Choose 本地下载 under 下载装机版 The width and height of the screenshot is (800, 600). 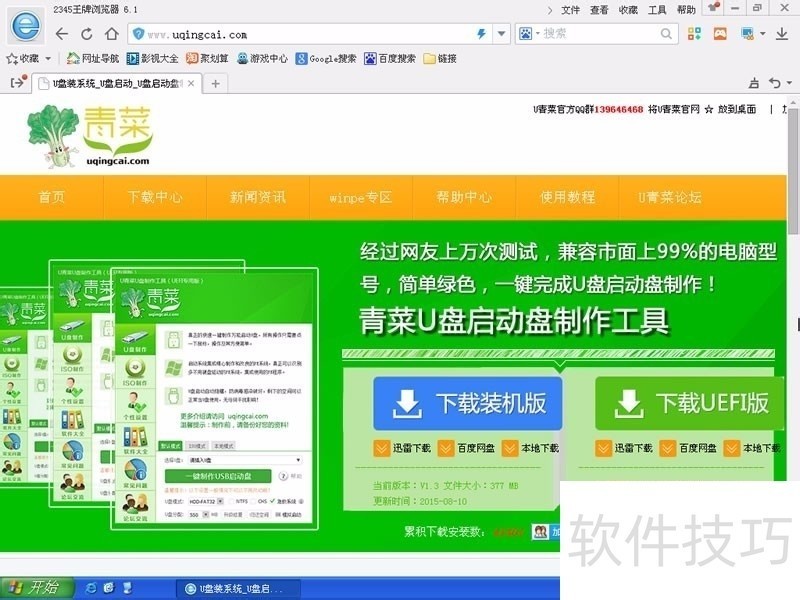531,448
